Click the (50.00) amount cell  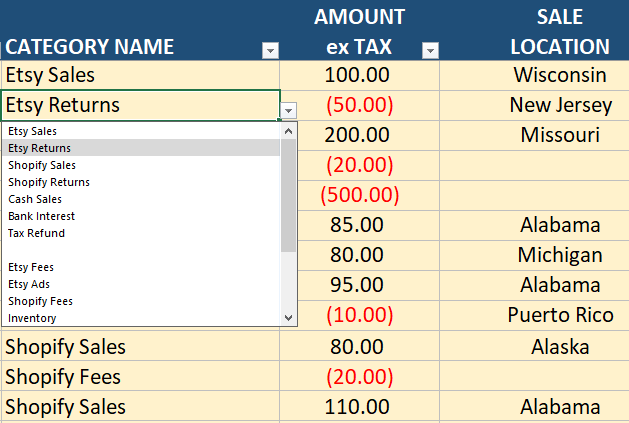point(359,105)
